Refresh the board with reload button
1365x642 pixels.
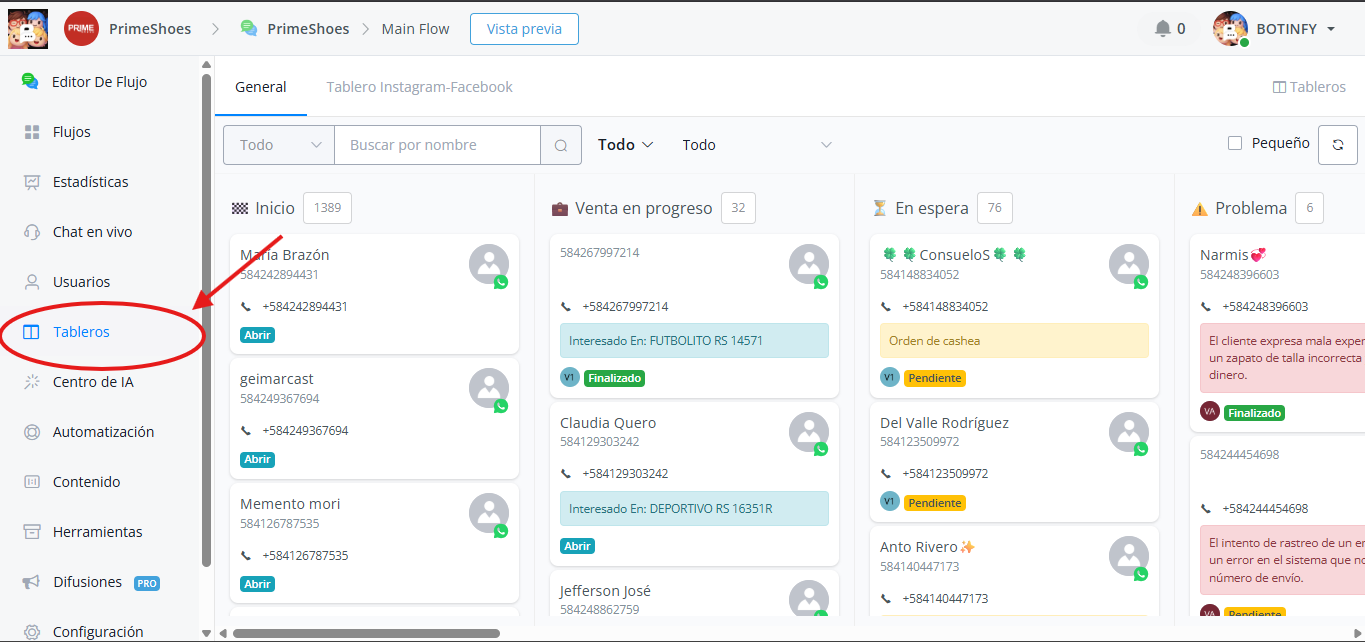tap(1338, 145)
